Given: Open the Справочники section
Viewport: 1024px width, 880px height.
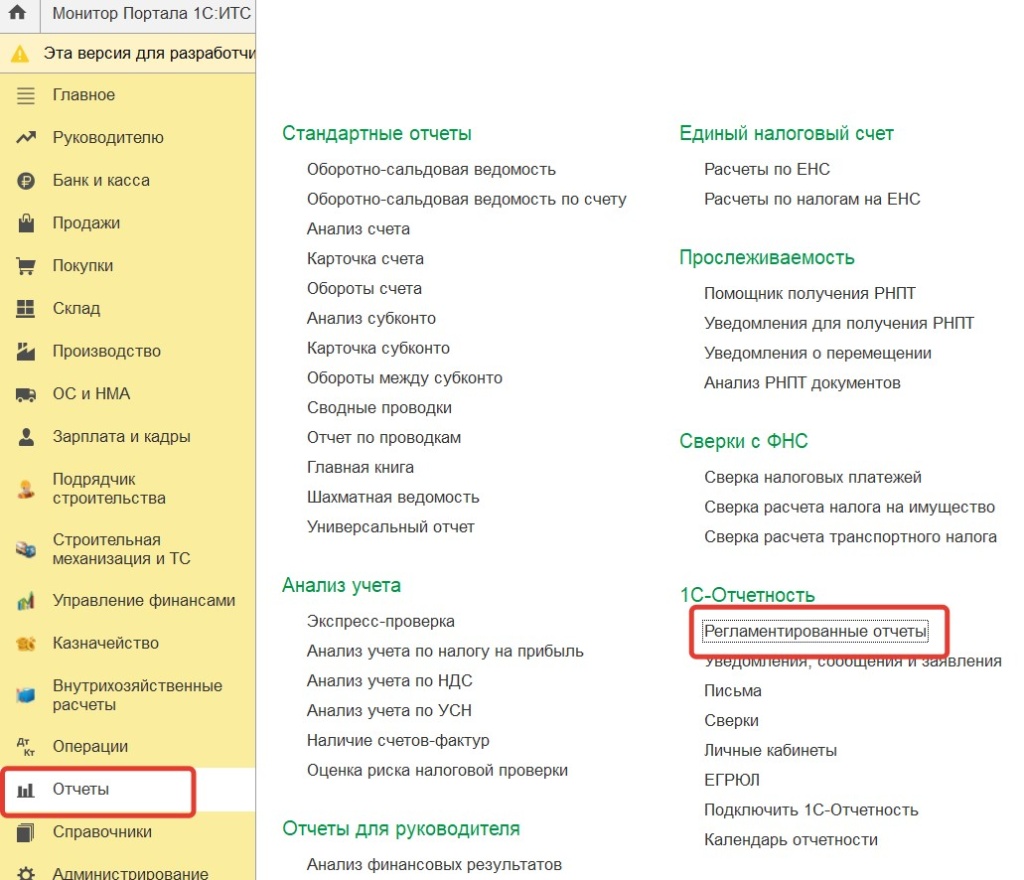Looking at the screenshot, I should point(102,832).
